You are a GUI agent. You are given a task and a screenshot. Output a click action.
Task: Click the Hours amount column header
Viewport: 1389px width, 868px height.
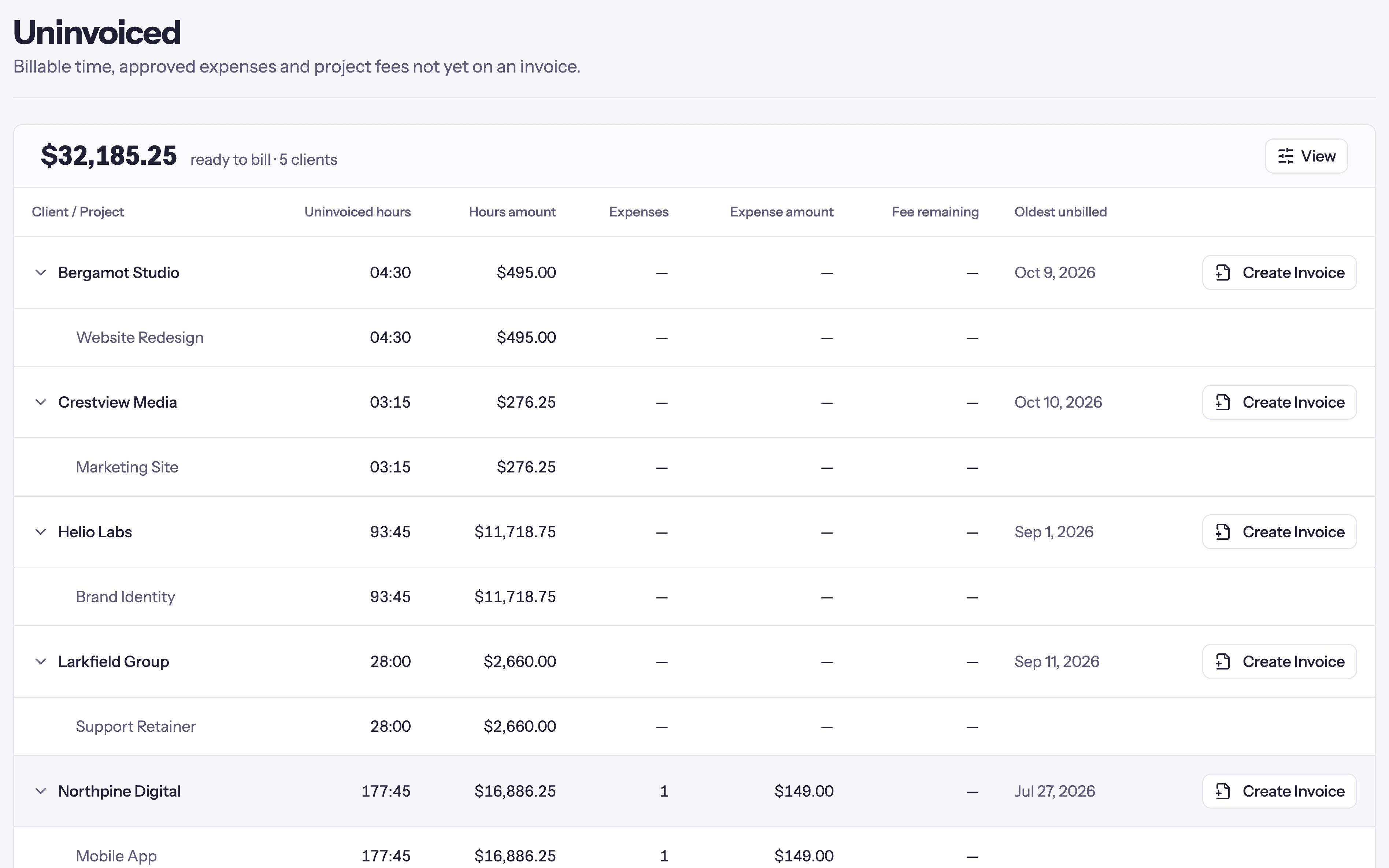pyautogui.click(x=512, y=212)
